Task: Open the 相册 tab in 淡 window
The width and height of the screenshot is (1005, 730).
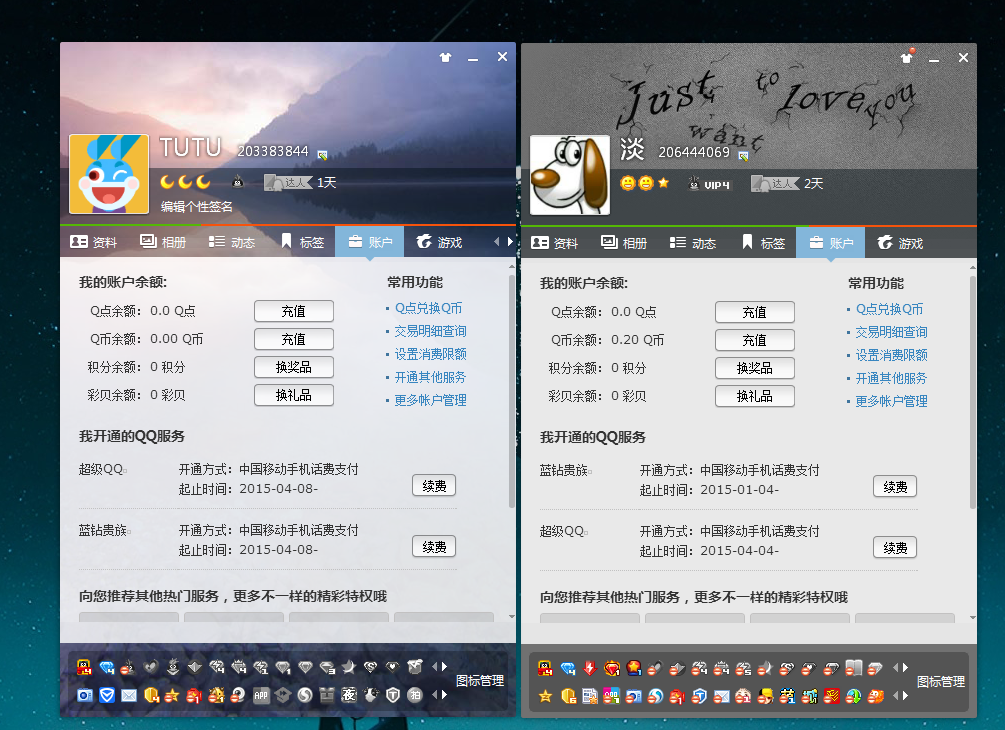Action: click(624, 244)
